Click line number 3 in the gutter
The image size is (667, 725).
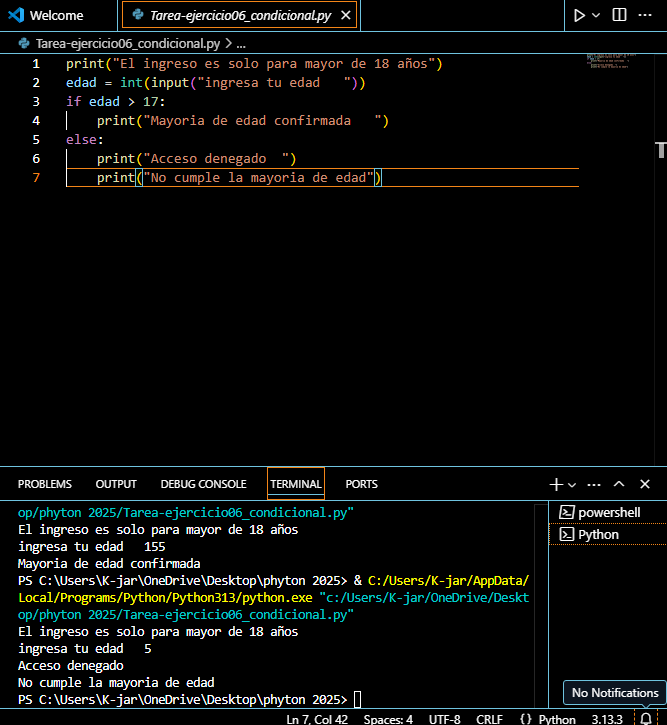36,102
